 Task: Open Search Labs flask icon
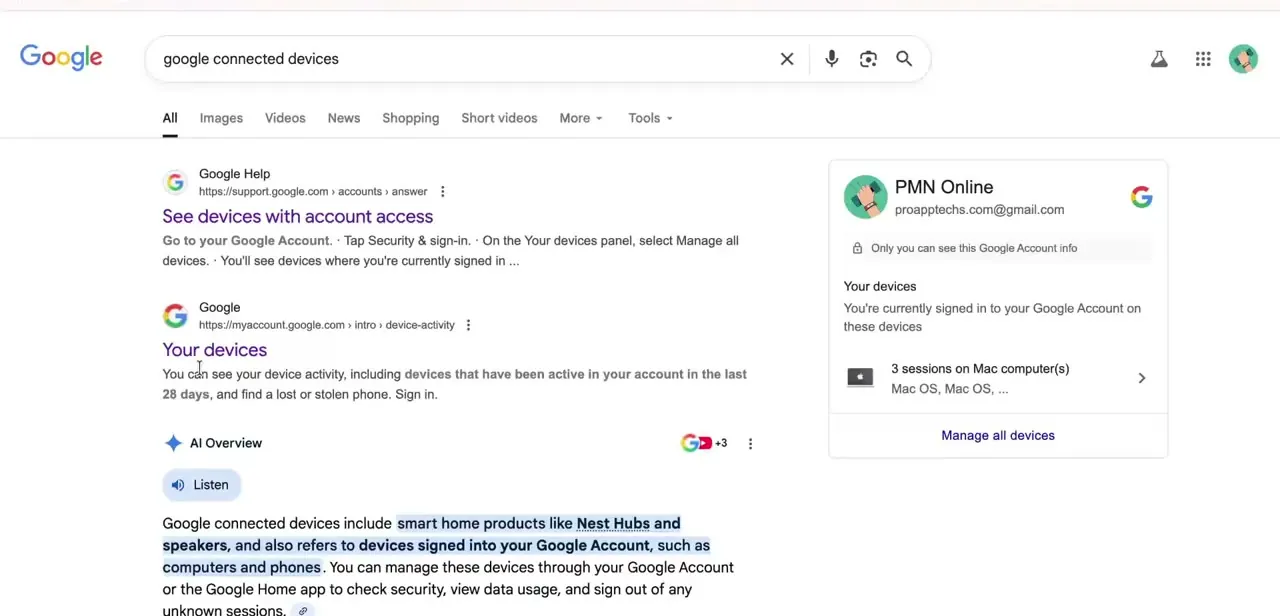pos(1159,59)
